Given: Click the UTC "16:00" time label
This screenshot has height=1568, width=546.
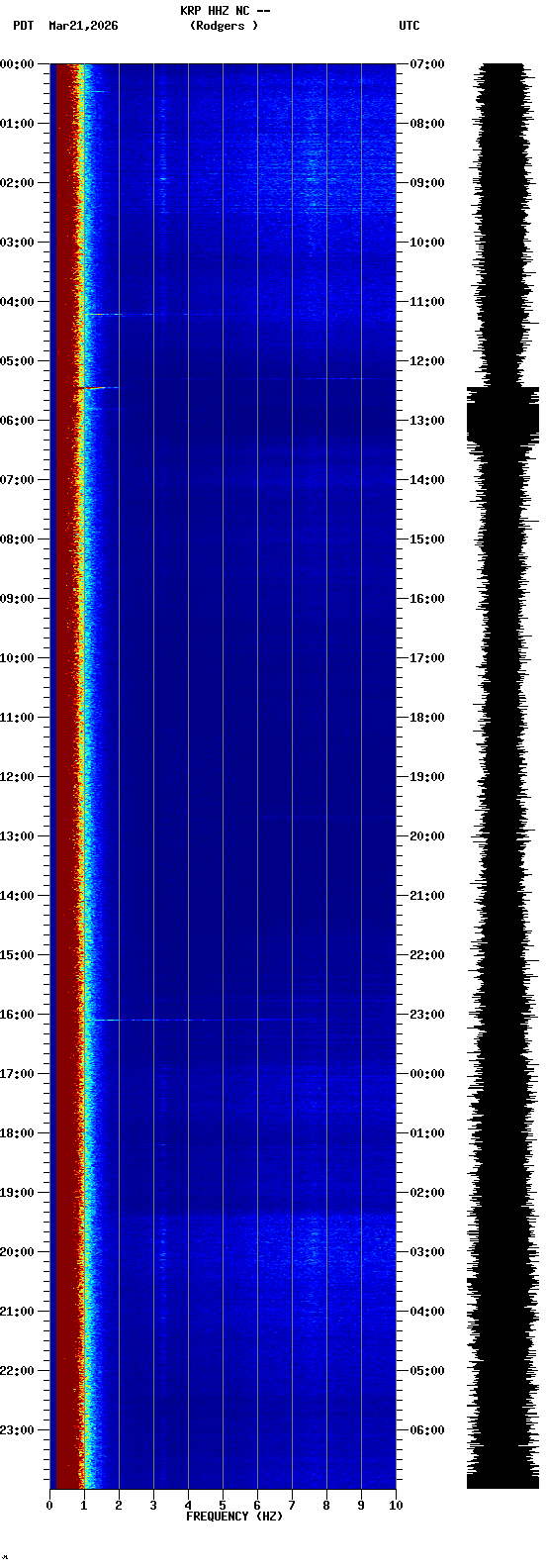Looking at the screenshot, I should click(x=427, y=599).
